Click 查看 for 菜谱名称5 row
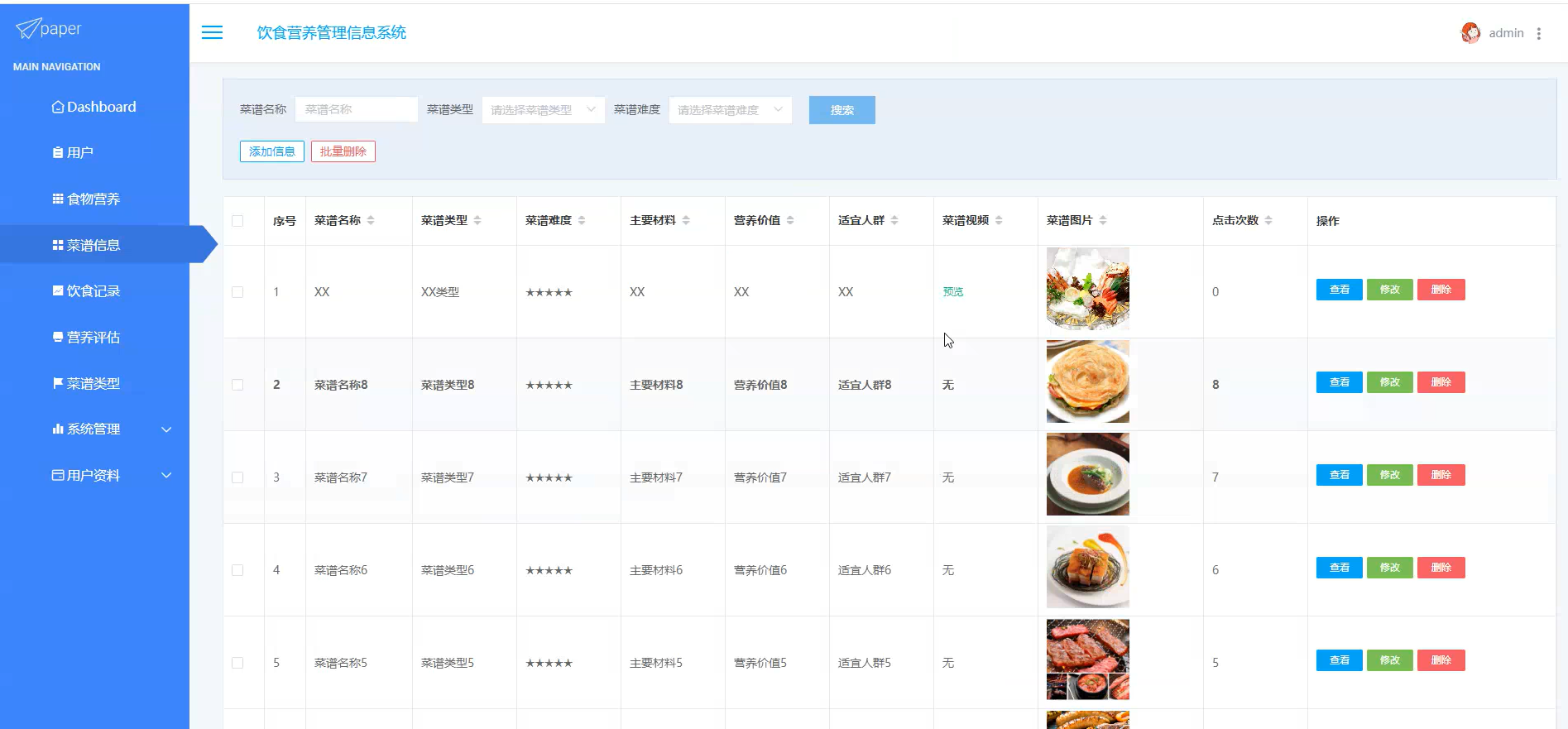Screen dimensions: 1568x729 click(x=1339, y=660)
